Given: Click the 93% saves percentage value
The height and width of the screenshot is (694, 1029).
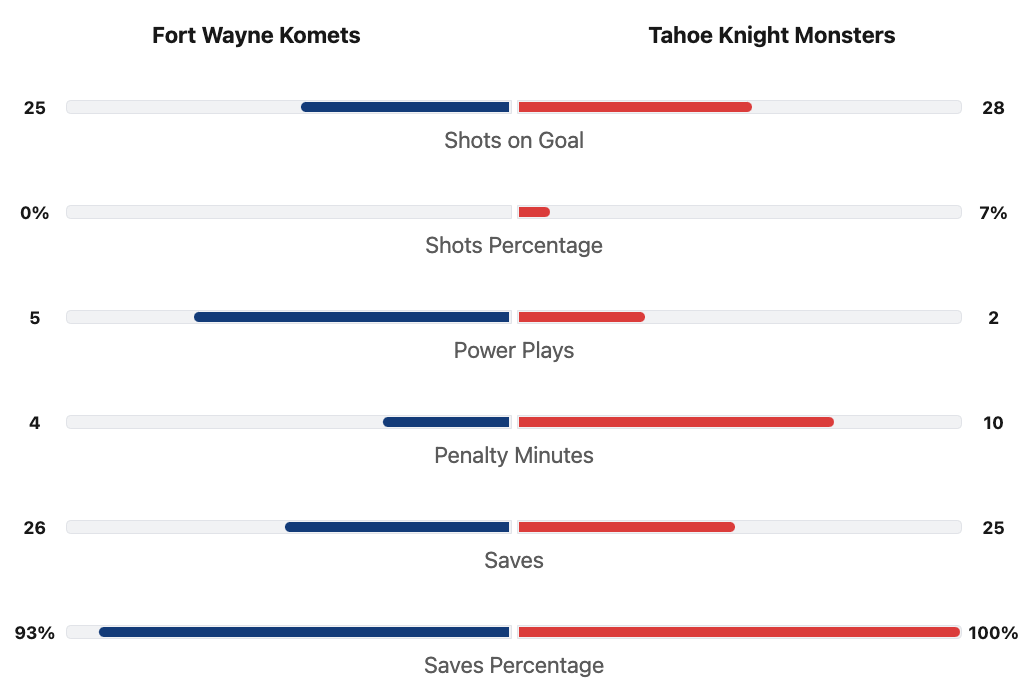Looking at the screenshot, I should tap(34, 632).
